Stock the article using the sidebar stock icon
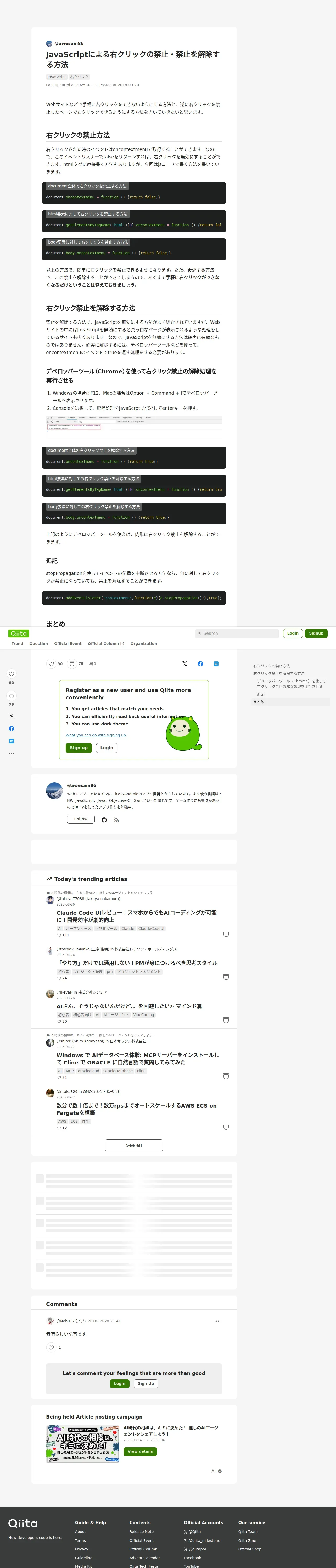This screenshot has height=1568, width=336. point(11,696)
